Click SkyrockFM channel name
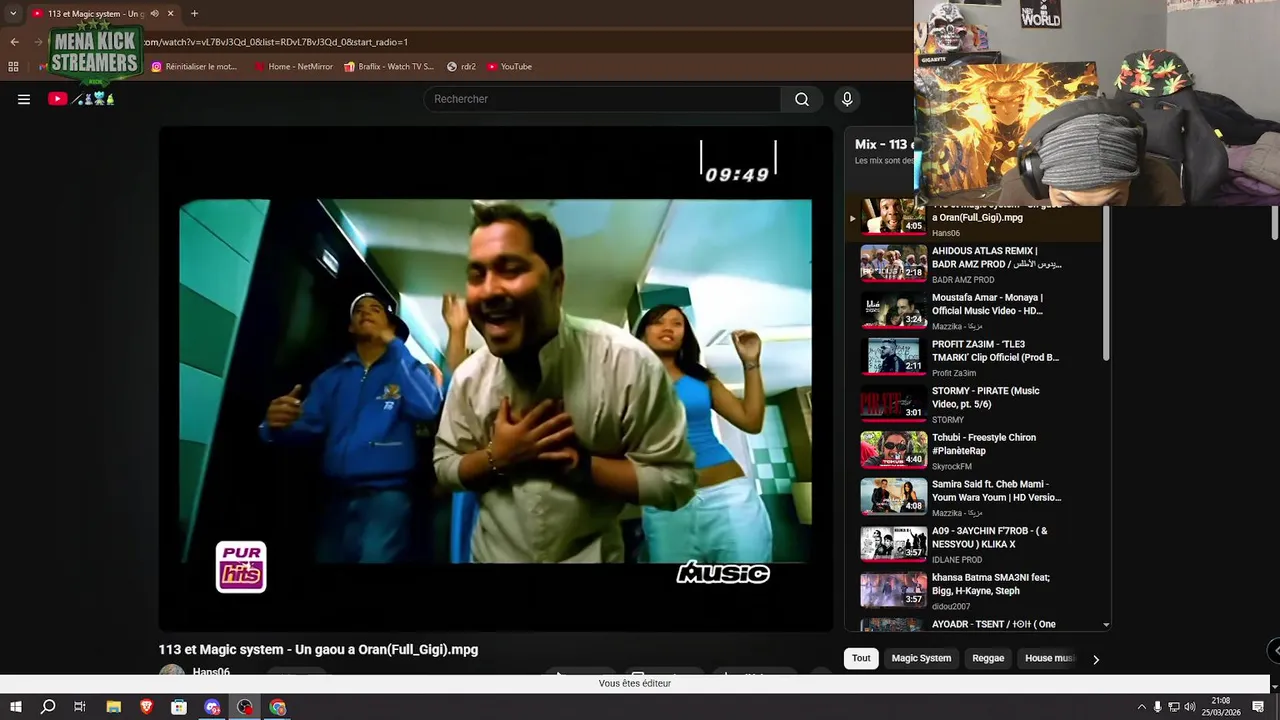Image resolution: width=1280 pixels, height=720 pixels. pyautogui.click(x=952, y=467)
